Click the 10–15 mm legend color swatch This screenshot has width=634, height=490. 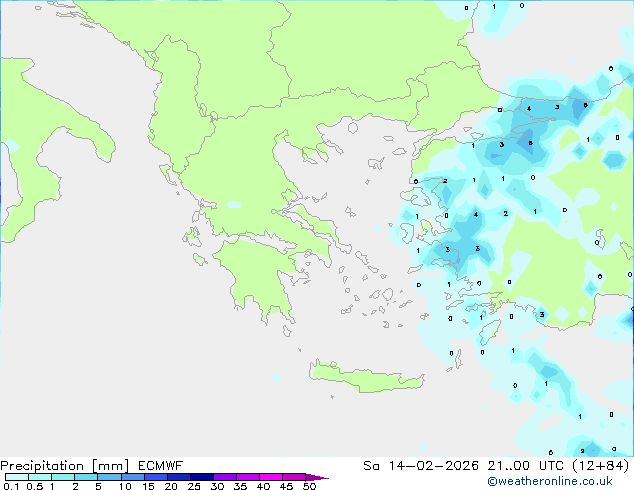[132, 477]
